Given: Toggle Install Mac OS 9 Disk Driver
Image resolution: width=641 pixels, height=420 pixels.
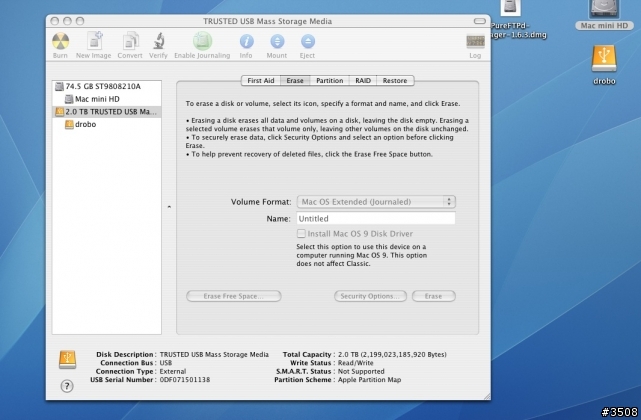Looking at the screenshot, I should [x=301, y=234].
